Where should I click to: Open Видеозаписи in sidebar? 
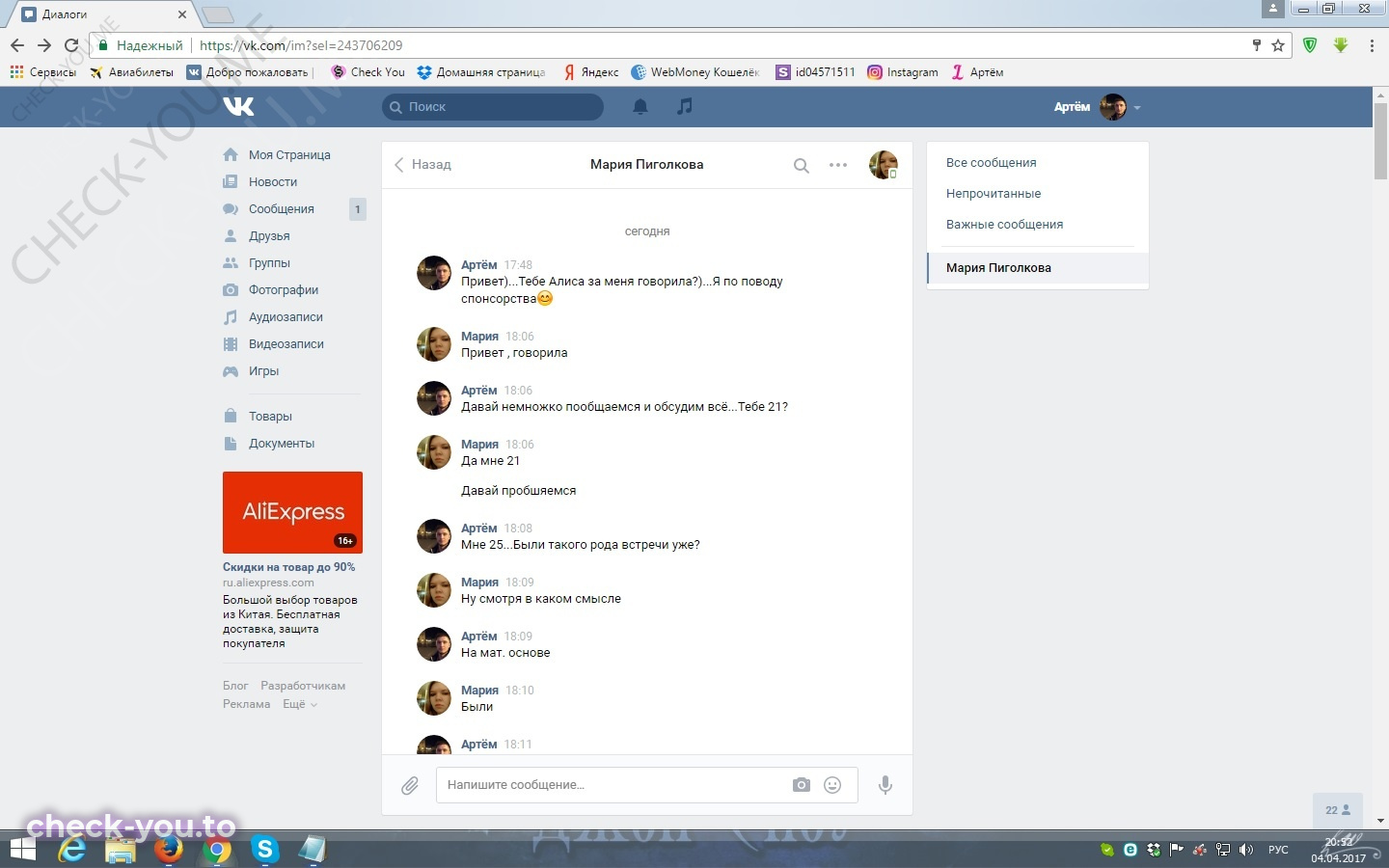click(x=286, y=343)
